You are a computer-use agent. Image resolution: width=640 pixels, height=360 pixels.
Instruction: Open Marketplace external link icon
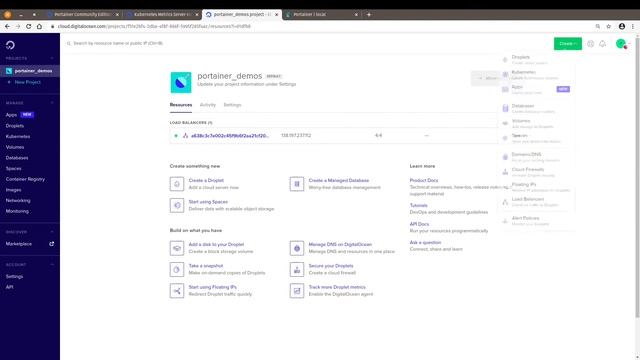click(x=51, y=244)
